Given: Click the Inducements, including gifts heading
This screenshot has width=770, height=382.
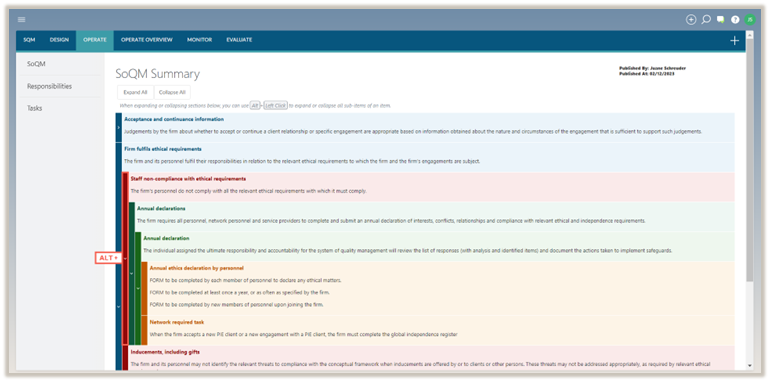Looking at the screenshot, I should pos(165,352).
